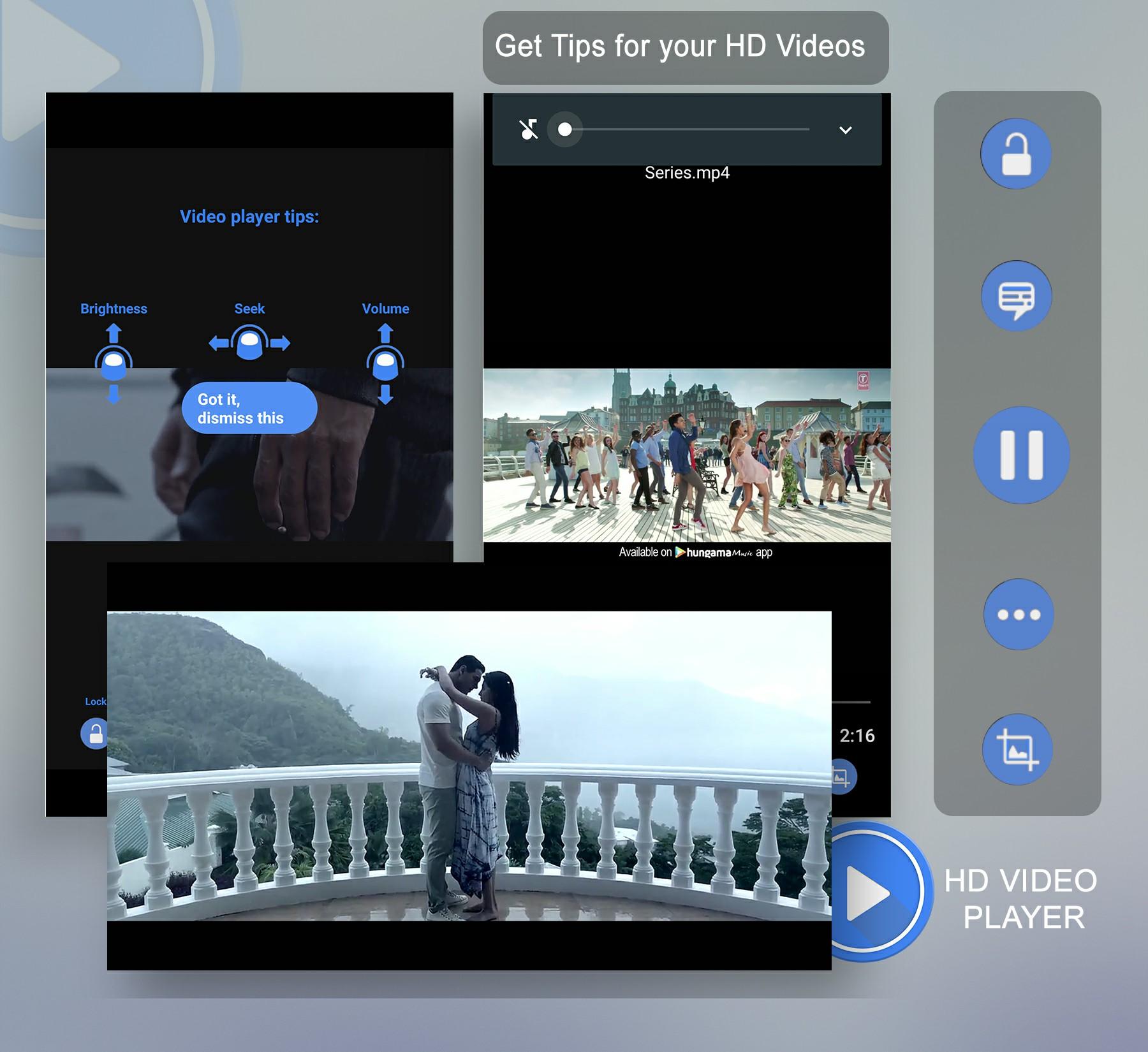This screenshot has width=1148, height=1052.
Task: Tap the Volume gesture tip icon
Action: tap(385, 364)
